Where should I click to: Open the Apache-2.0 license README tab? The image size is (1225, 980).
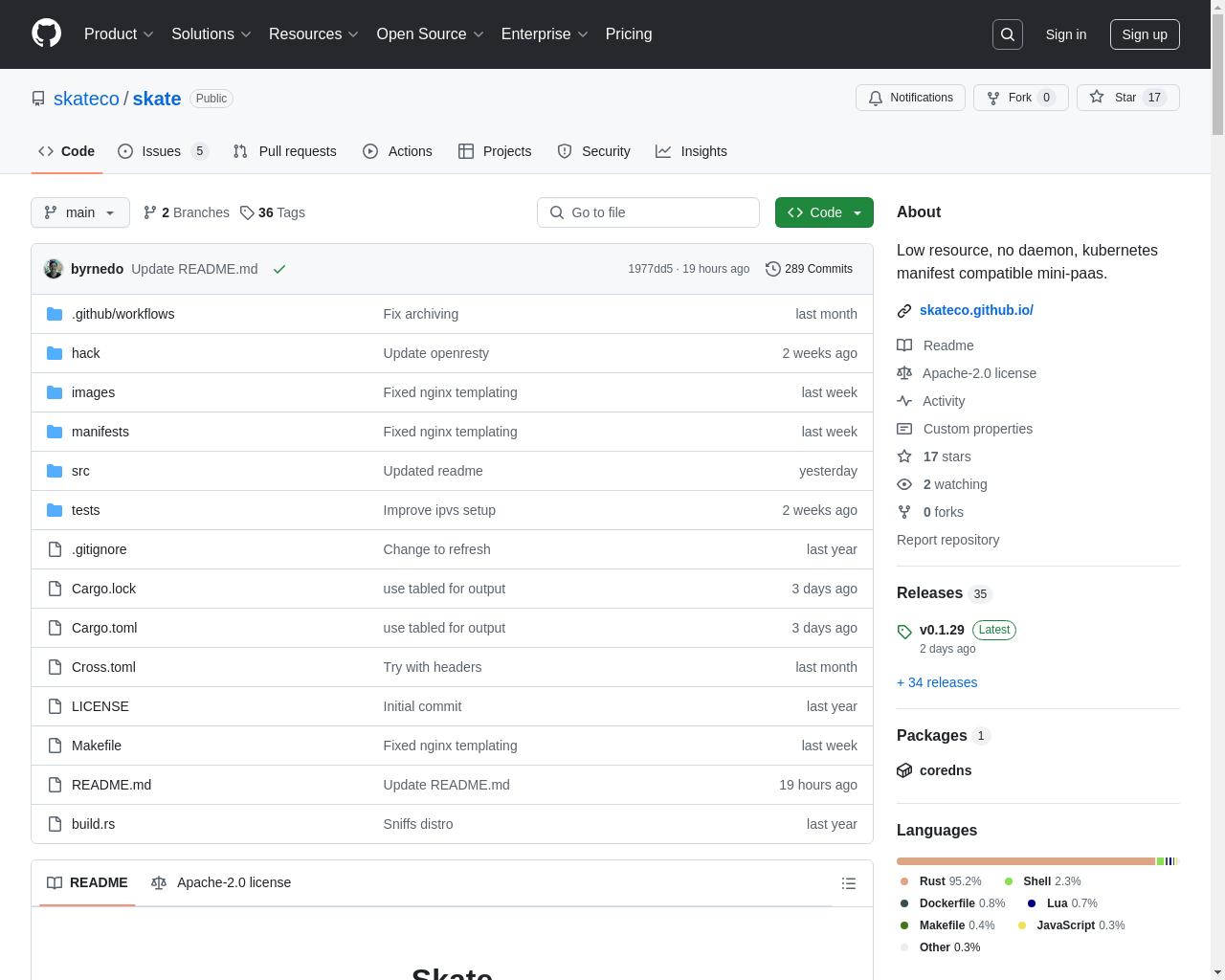coord(221,882)
